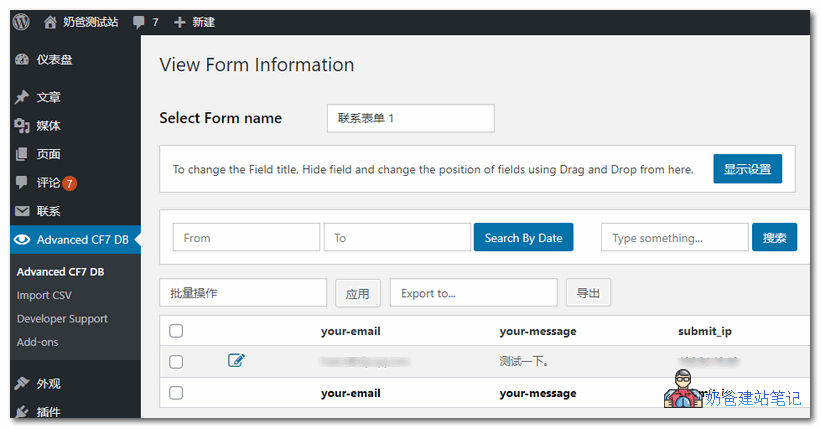Image resolution: width=821 pixels, height=429 pixels.
Task: Click the comments bubble icon in admin bar
Action: coord(138,22)
